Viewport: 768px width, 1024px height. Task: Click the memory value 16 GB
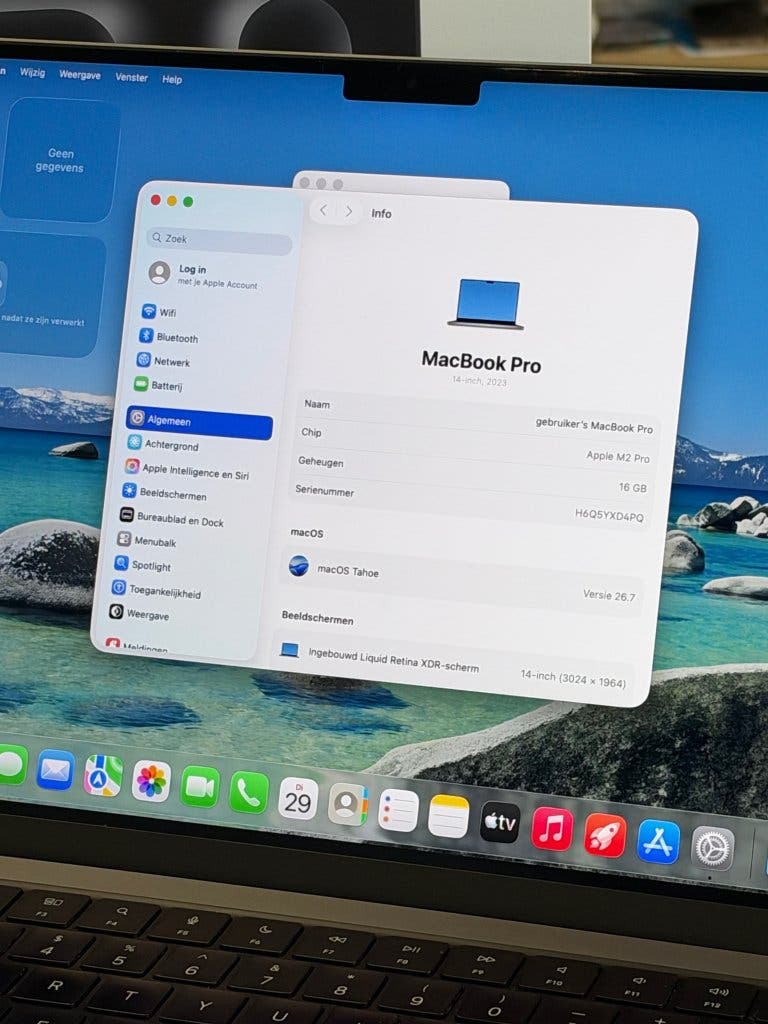click(632, 487)
